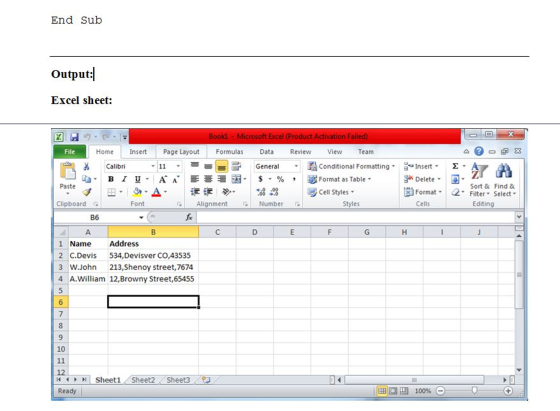Open Cell Styles dropdown
The height and width of the screenshot is (411, 560).
tap(331, 192)
